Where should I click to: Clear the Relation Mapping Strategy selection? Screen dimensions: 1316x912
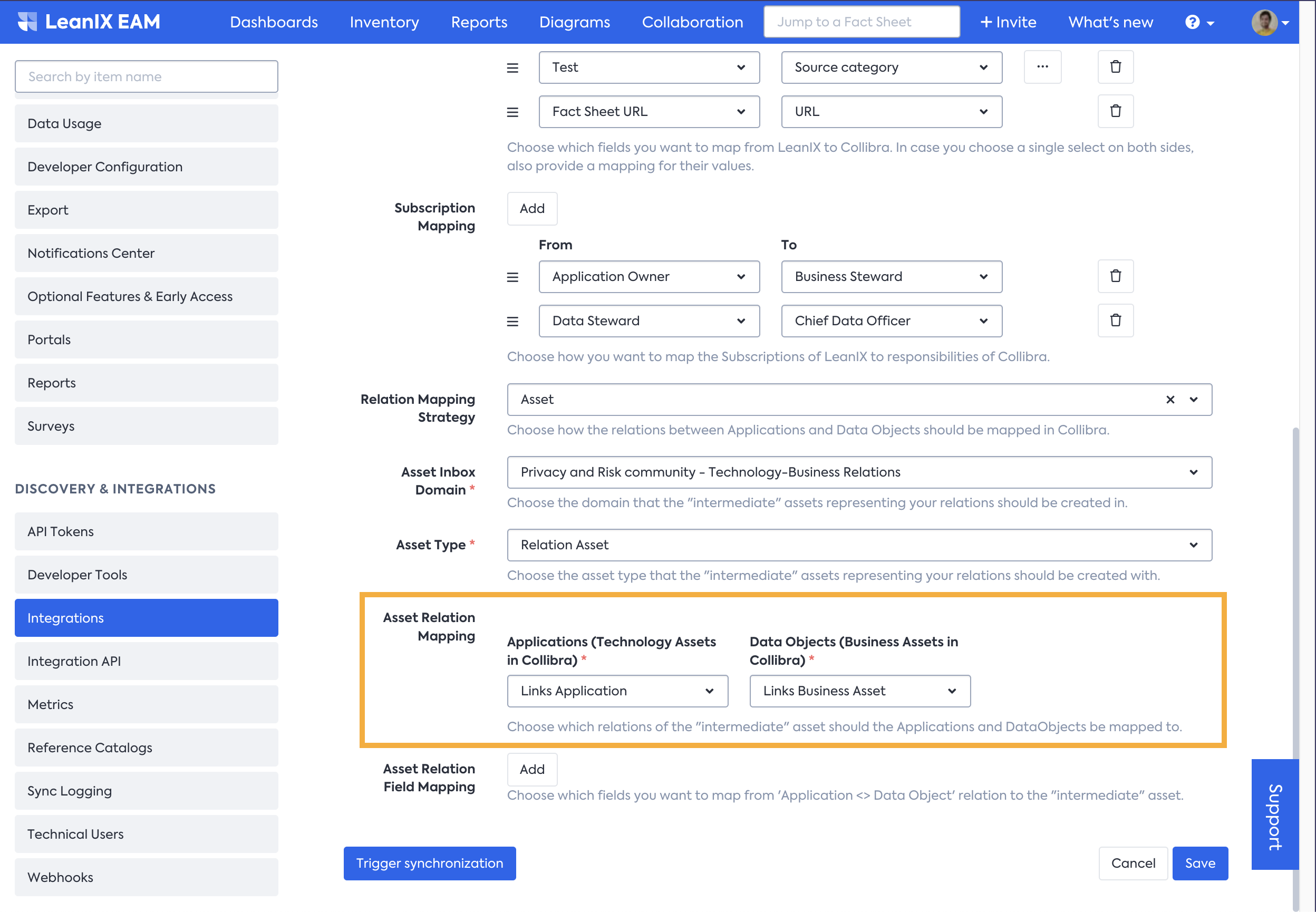[x=1170, y=400]
